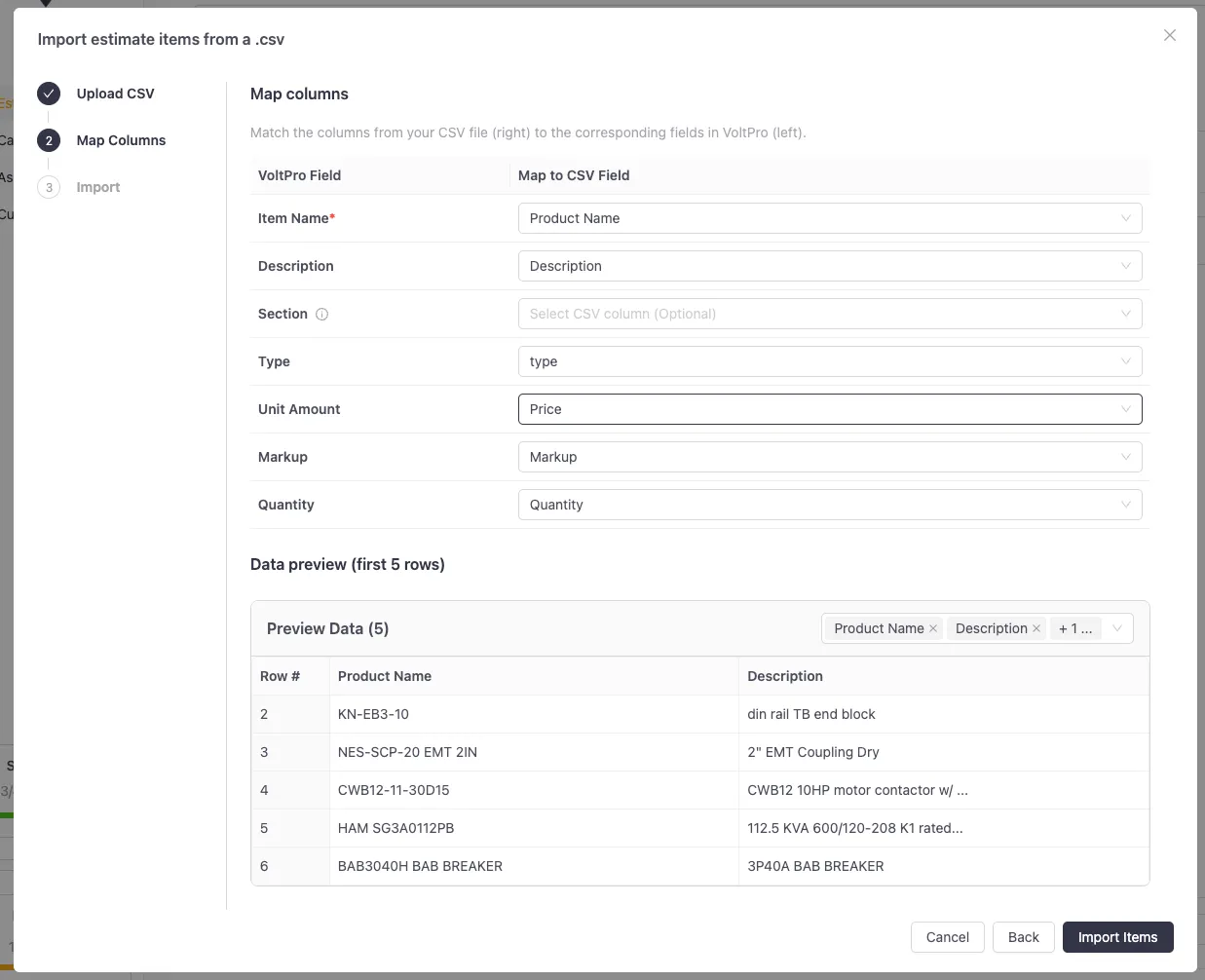Screen dimensions: 1205x980
Task: Close the import CSV dialog
Action: coord(1170,35)
